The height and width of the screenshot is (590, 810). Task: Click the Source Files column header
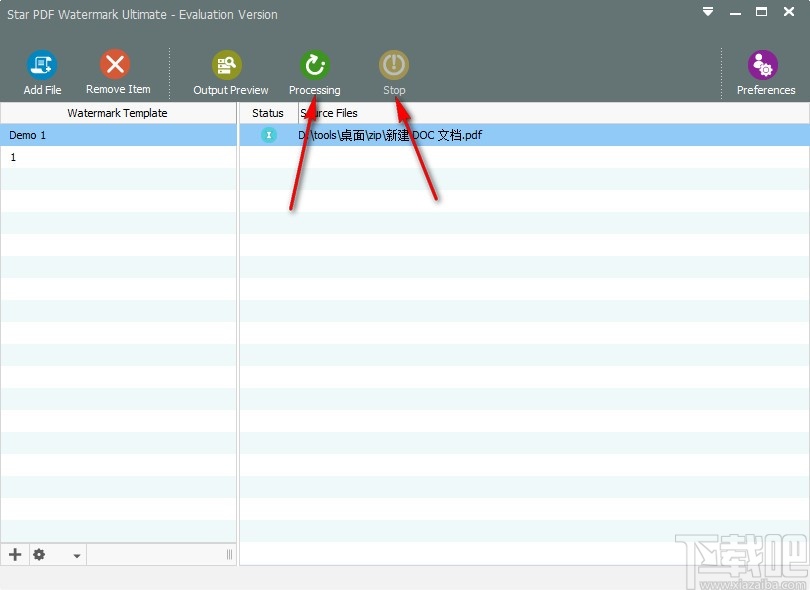554,113
